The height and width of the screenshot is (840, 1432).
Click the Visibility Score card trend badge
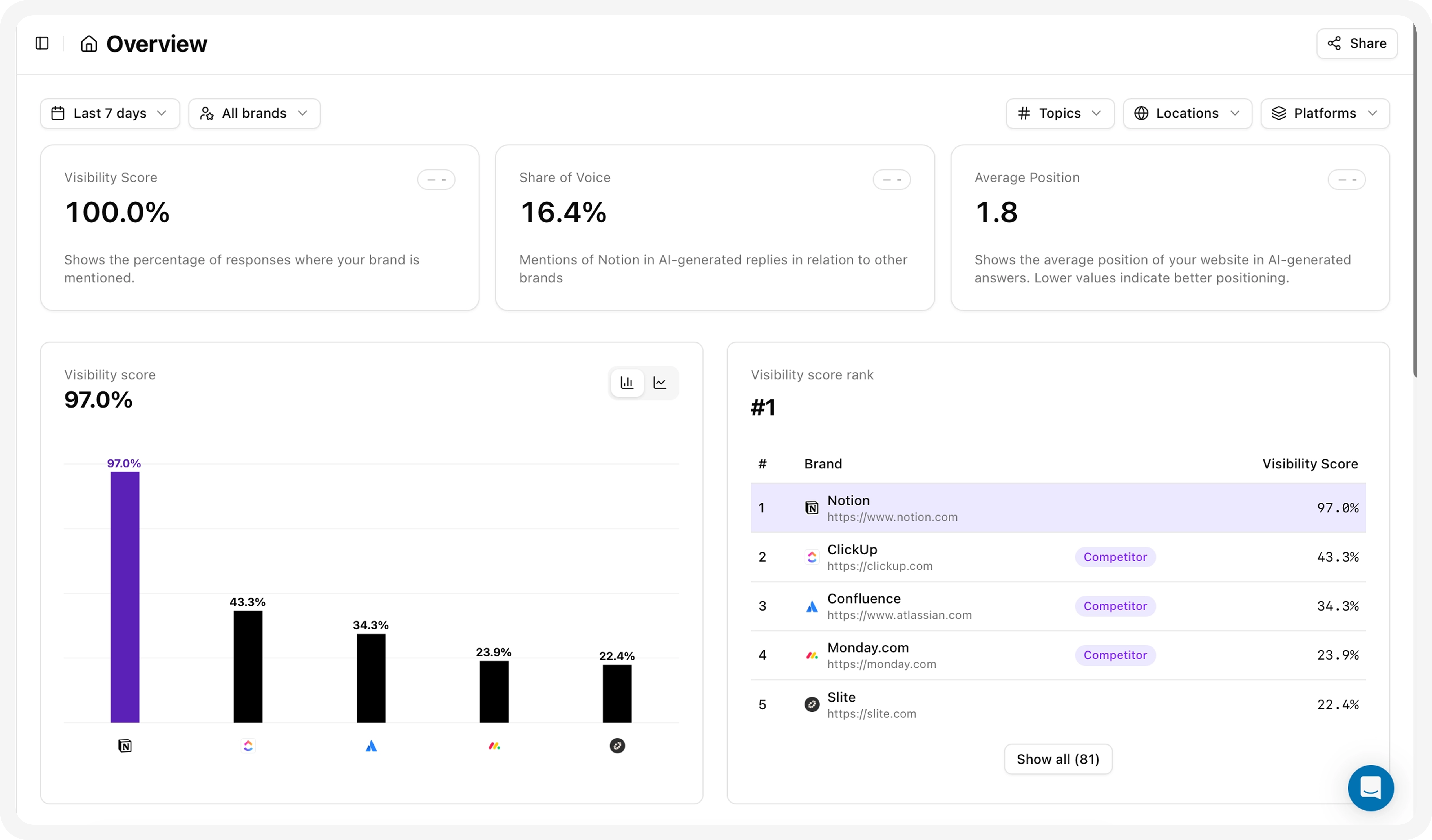pos(436,180)
